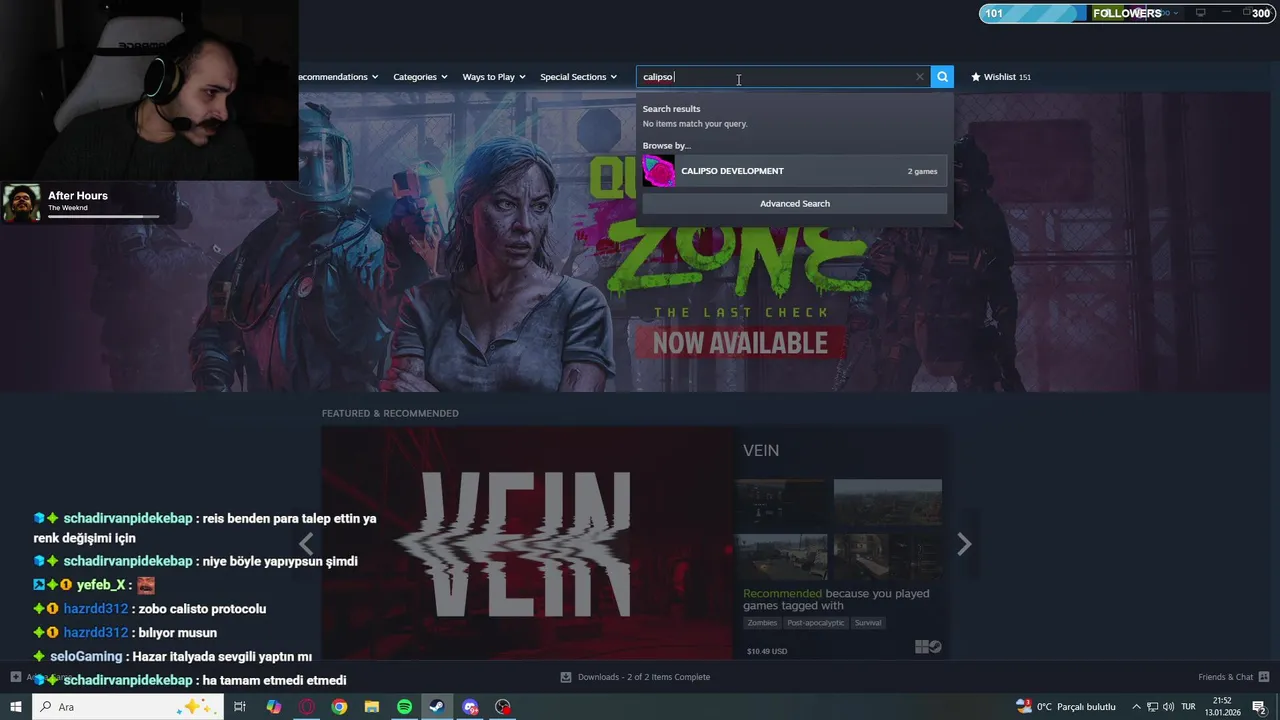Expand the Ways to Play dropdown
This screenshot has height=720, width=1280.
coord(494,77)
